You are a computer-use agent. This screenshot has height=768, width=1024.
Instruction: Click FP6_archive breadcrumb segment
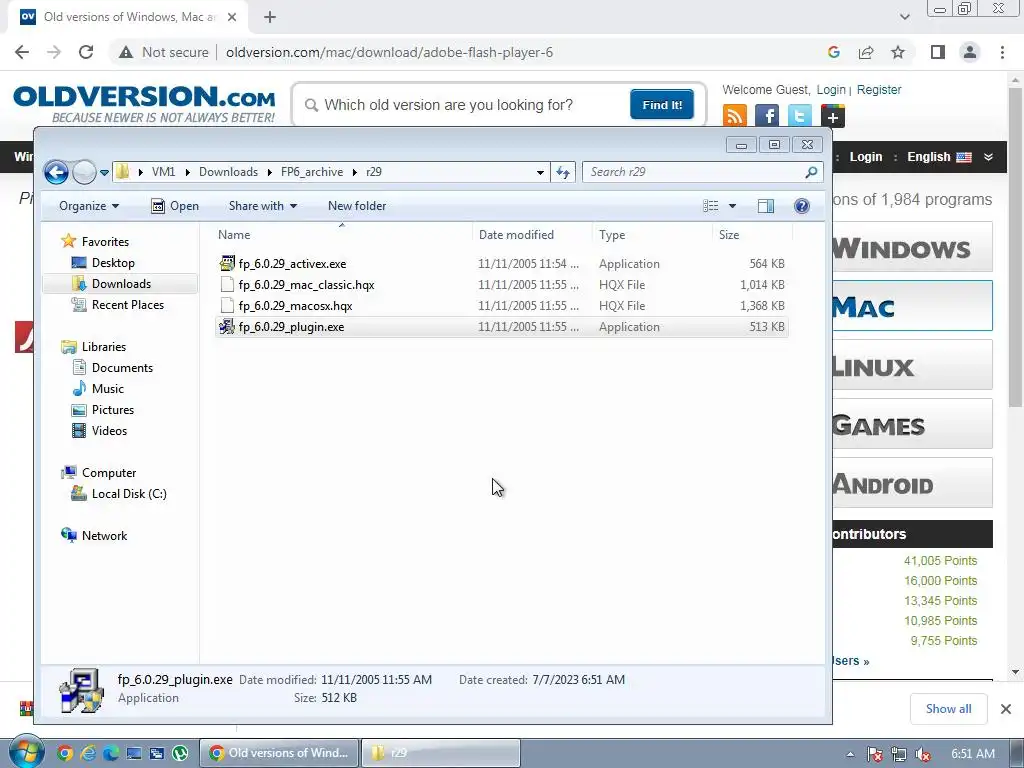pos(312,172)
